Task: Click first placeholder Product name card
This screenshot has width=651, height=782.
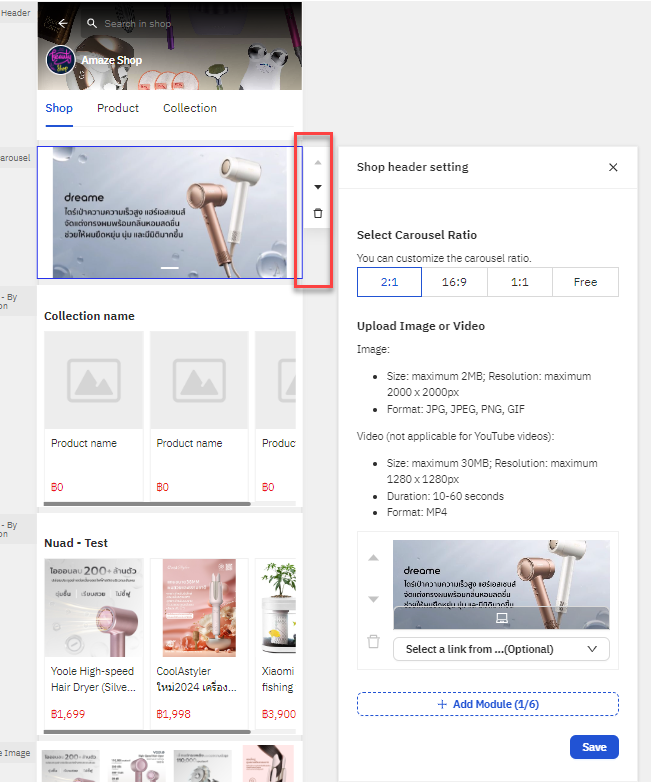Action: pyautogui.click(x=93, y=416)
